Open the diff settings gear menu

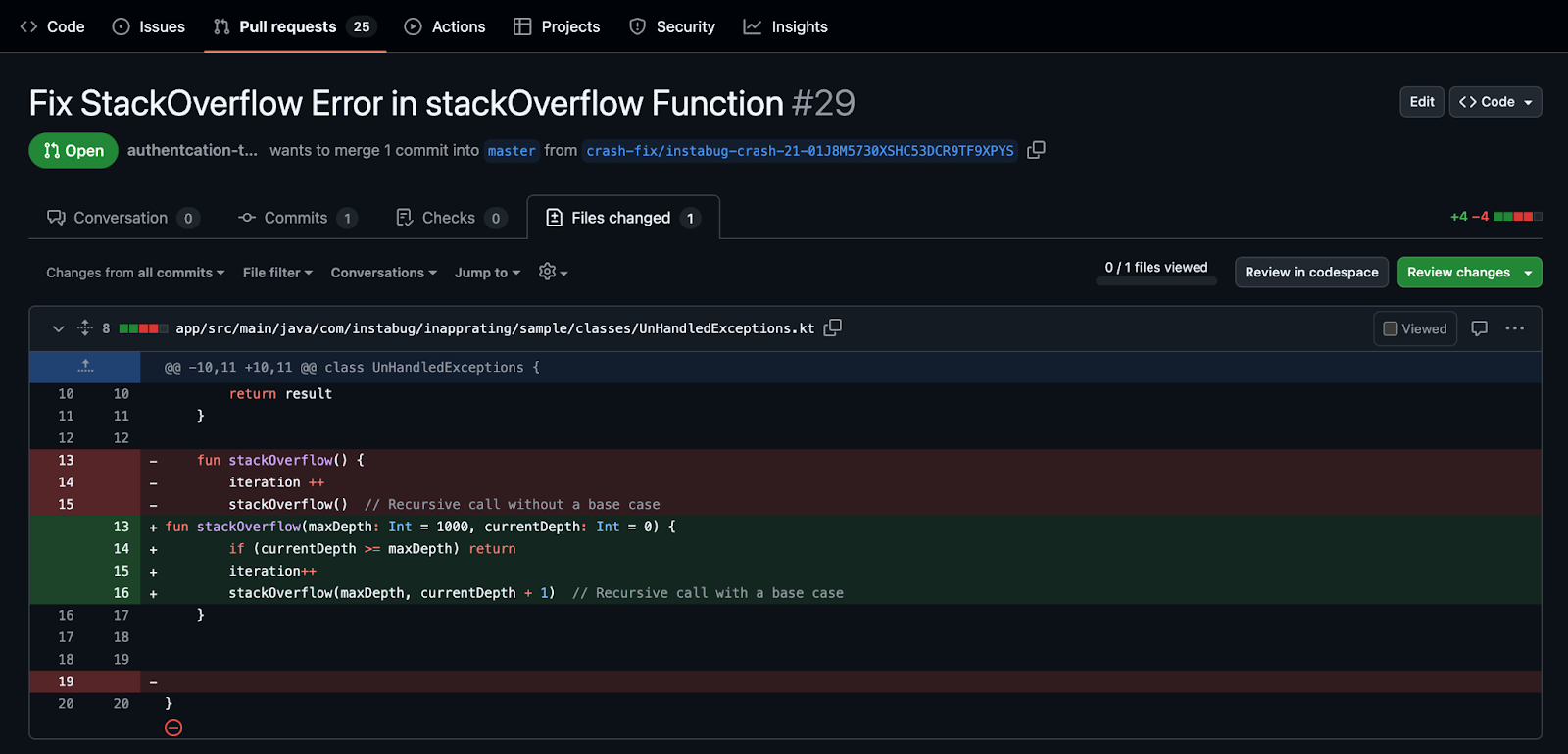(x=553, y=272)
